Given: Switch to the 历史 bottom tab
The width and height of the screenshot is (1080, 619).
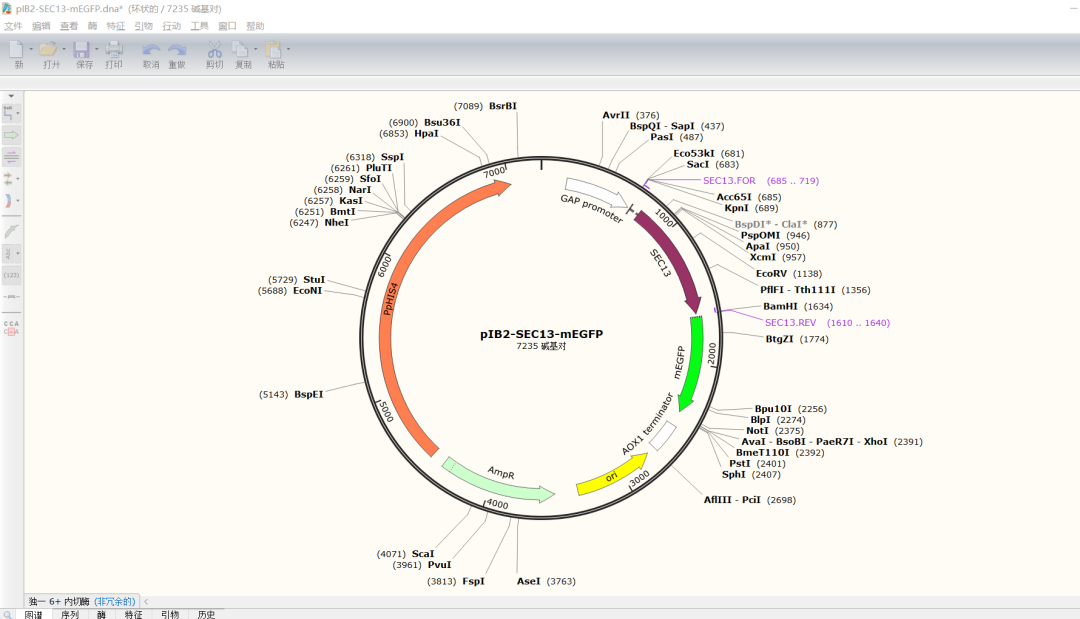Looking at the screenshot, I should [206, 614].
